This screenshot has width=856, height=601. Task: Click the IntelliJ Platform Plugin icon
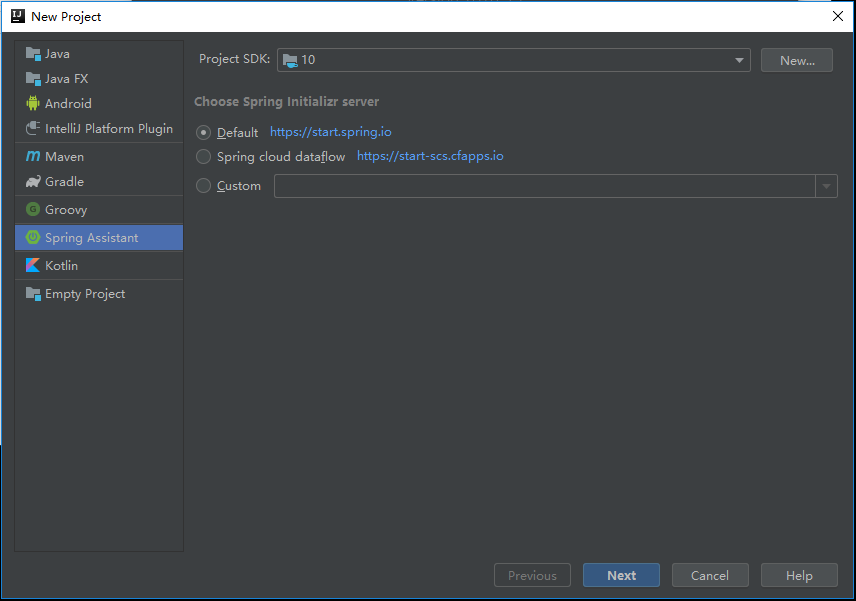click(33, 128)
